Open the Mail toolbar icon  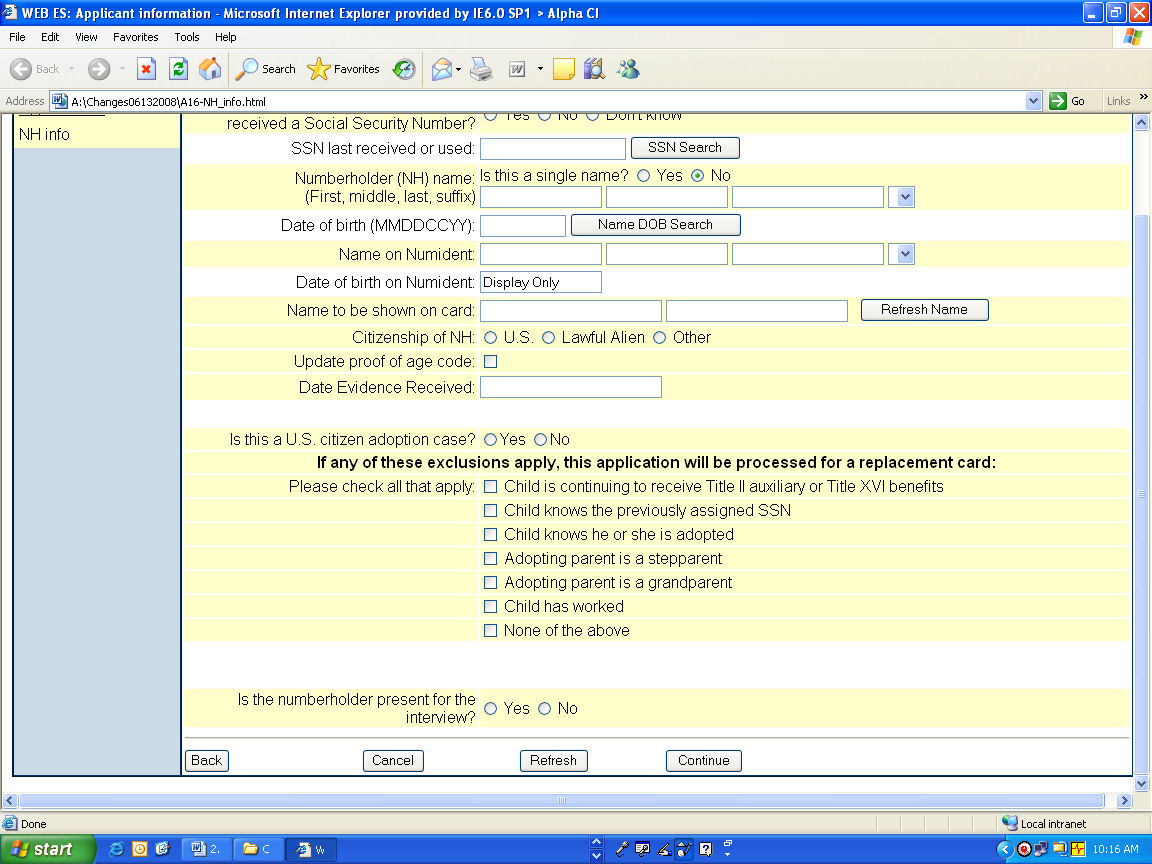point(441,69)
